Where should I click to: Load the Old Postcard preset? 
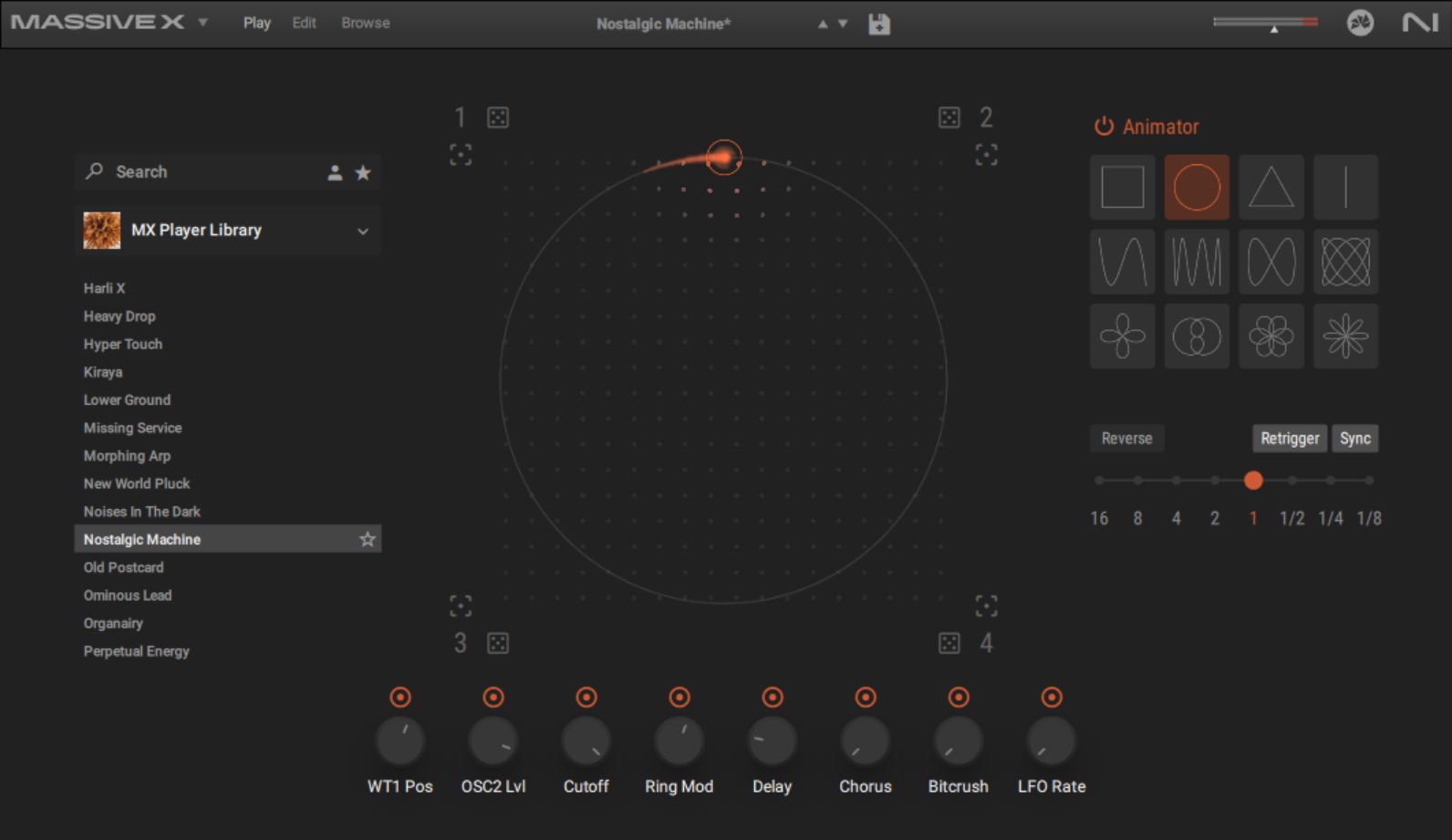[123, 567]
